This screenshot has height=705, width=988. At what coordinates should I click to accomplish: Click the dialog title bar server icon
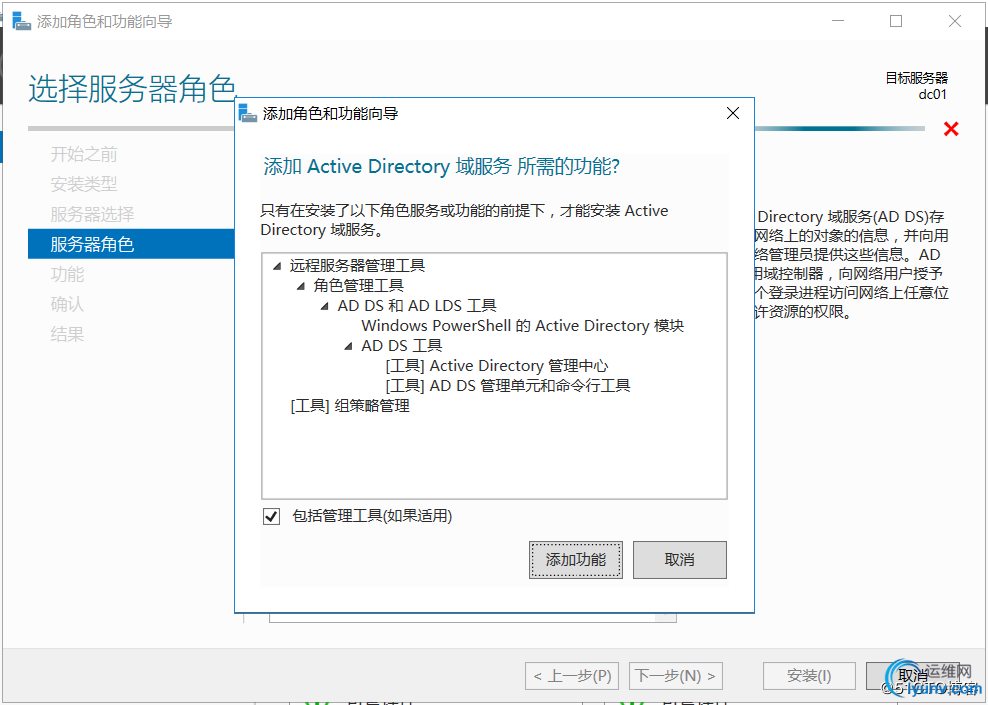click(248, 113)
